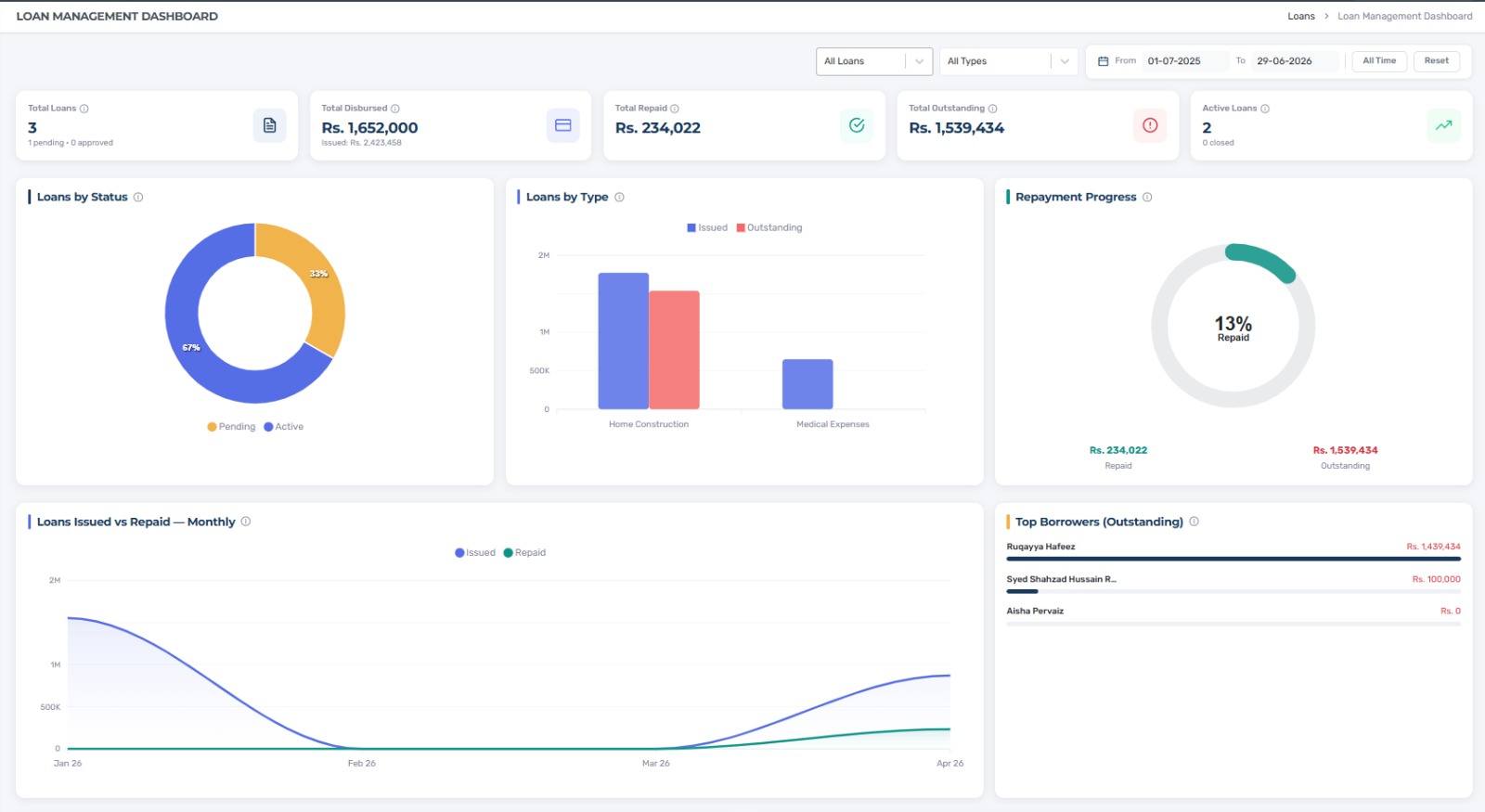
Task: Click the arrow of All Loans selector
Action: [x=920, y=61]
